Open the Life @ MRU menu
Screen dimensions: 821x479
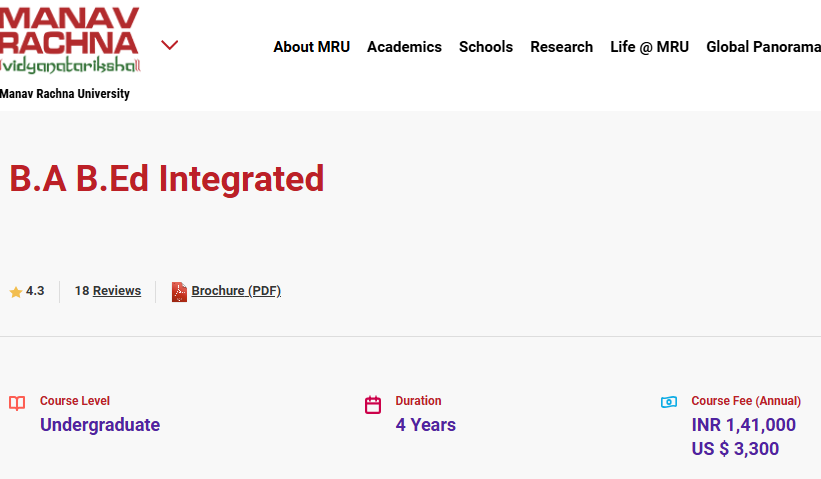[x=649, y=47]
